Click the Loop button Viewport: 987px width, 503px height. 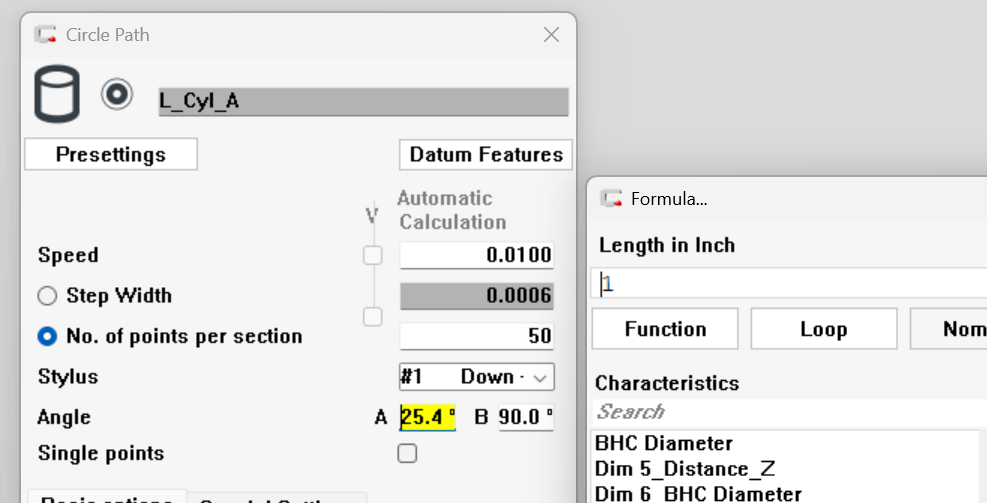click(823, 329)
